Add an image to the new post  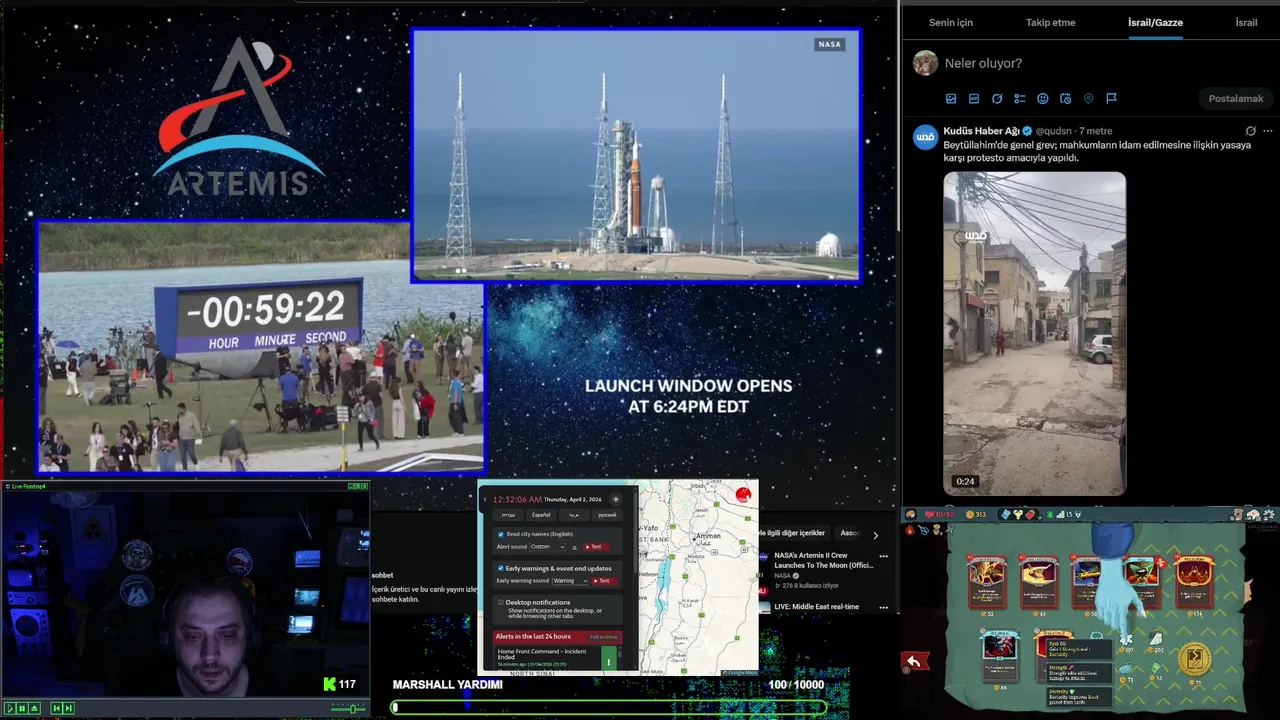951,99
